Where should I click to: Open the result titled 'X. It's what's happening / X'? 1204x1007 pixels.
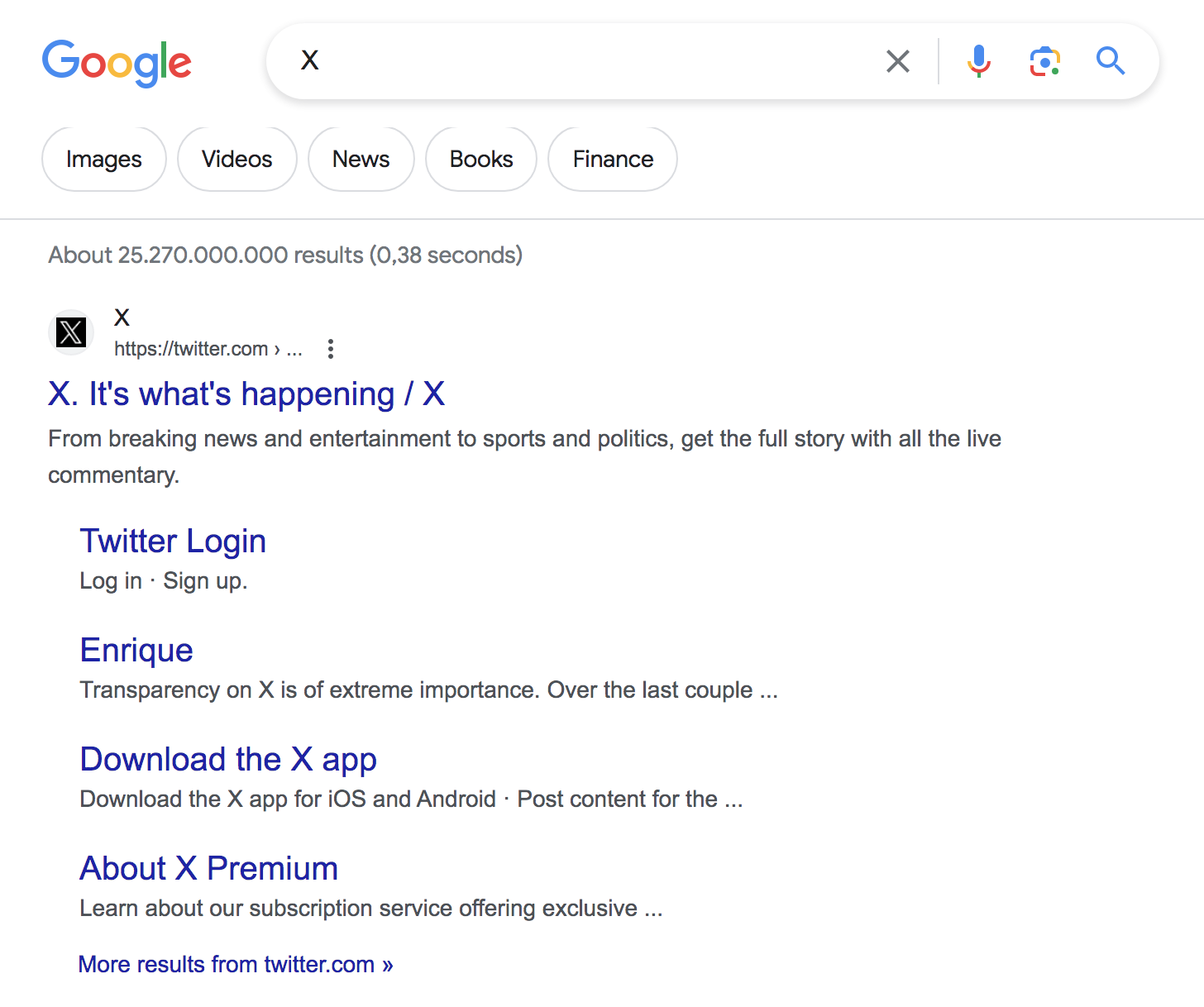coord(246,394)
